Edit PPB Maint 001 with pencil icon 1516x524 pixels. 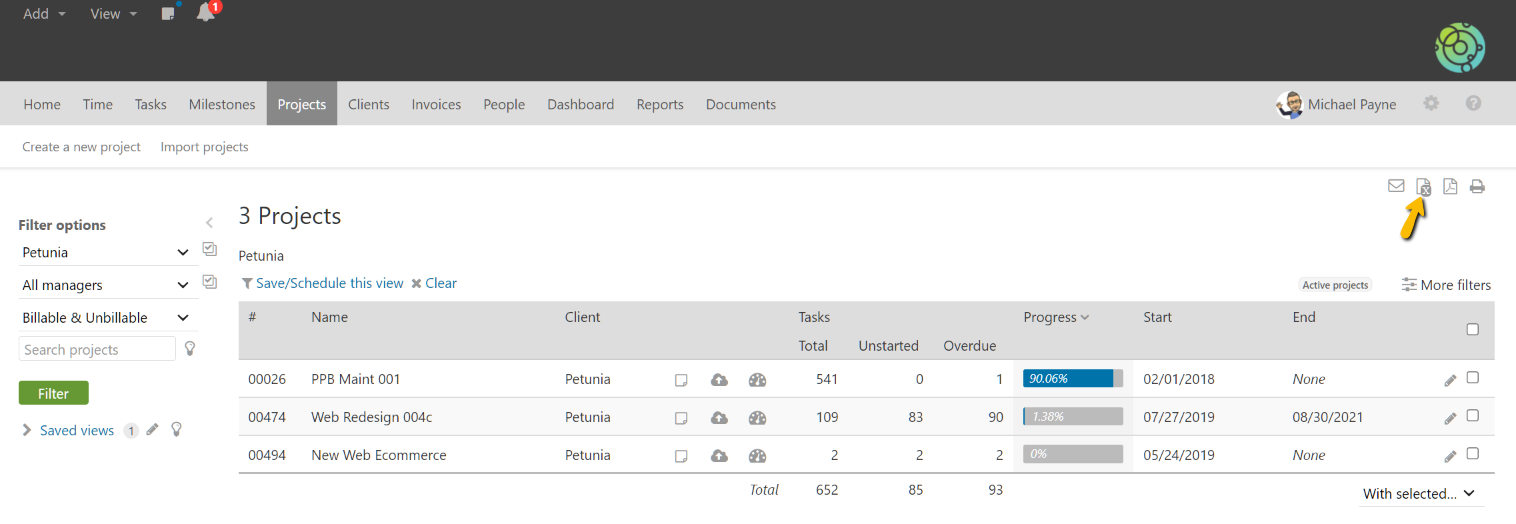coord(1450,380)
